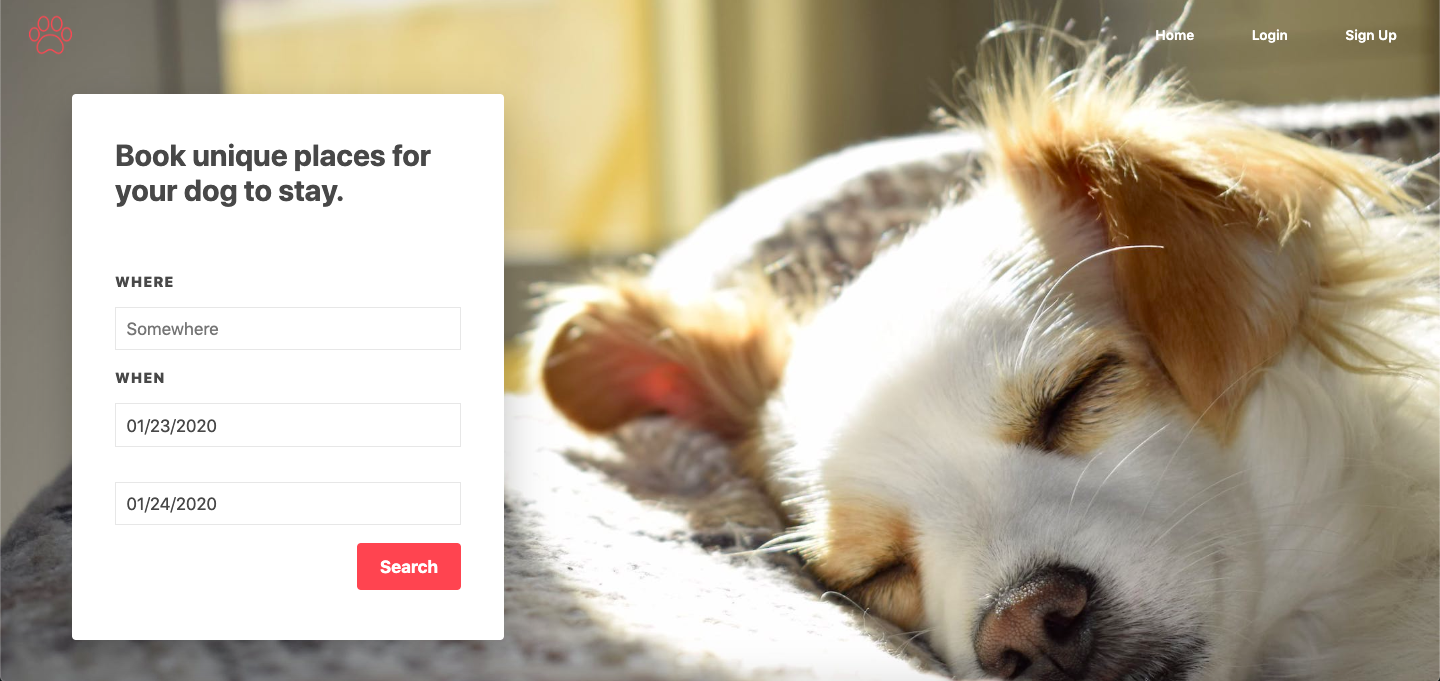
Task: Click the "Book unique places" heading text
Action: 273,173
